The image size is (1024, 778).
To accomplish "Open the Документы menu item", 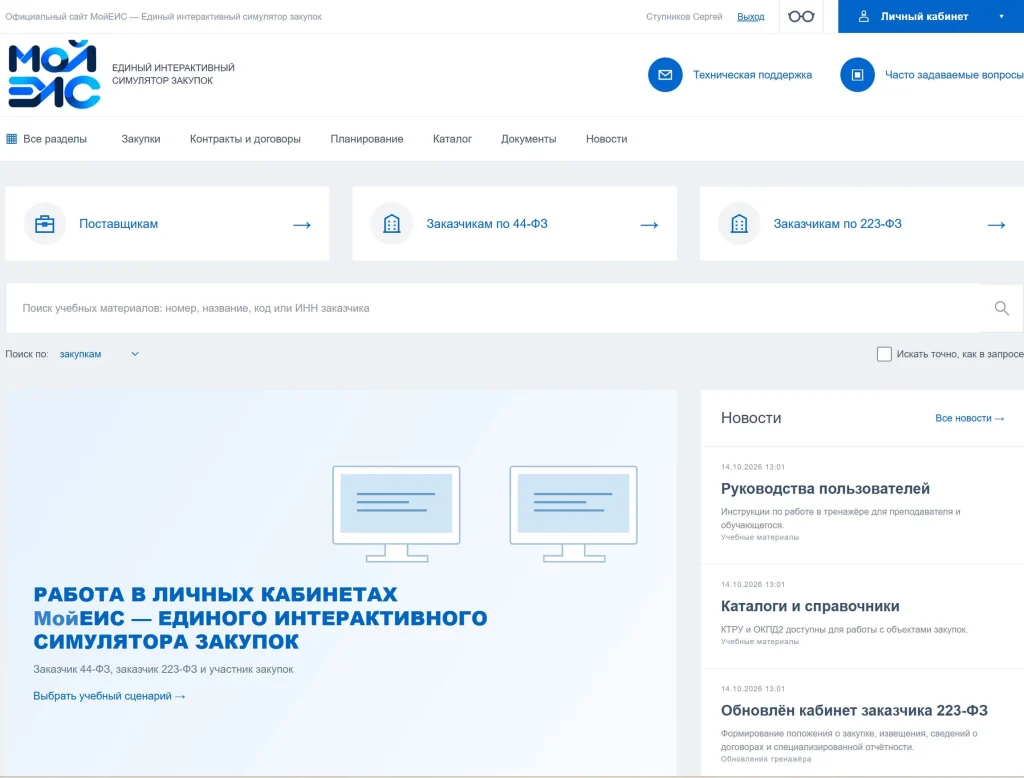I will pos(528,138).
